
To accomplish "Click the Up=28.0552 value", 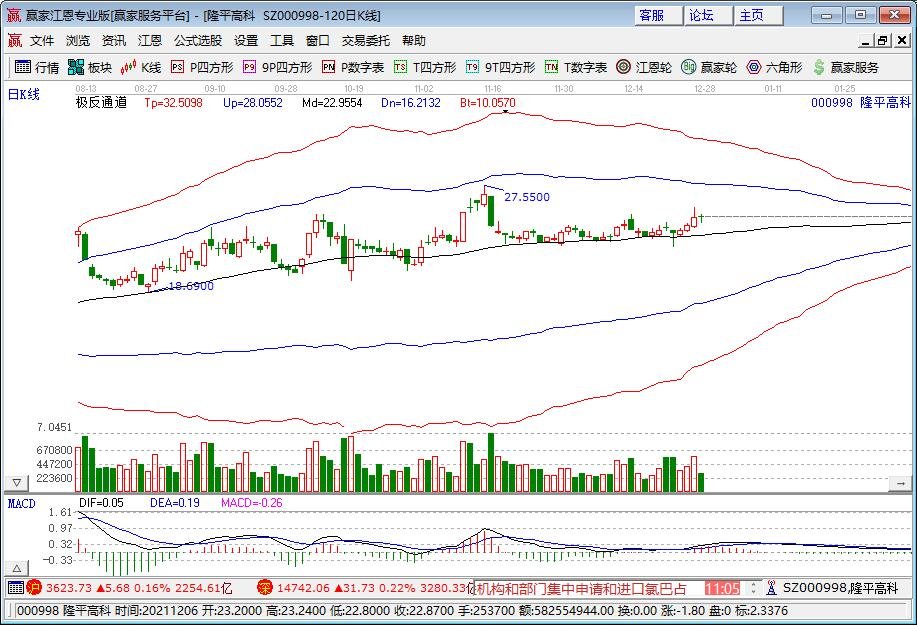I will click(253, 103).
